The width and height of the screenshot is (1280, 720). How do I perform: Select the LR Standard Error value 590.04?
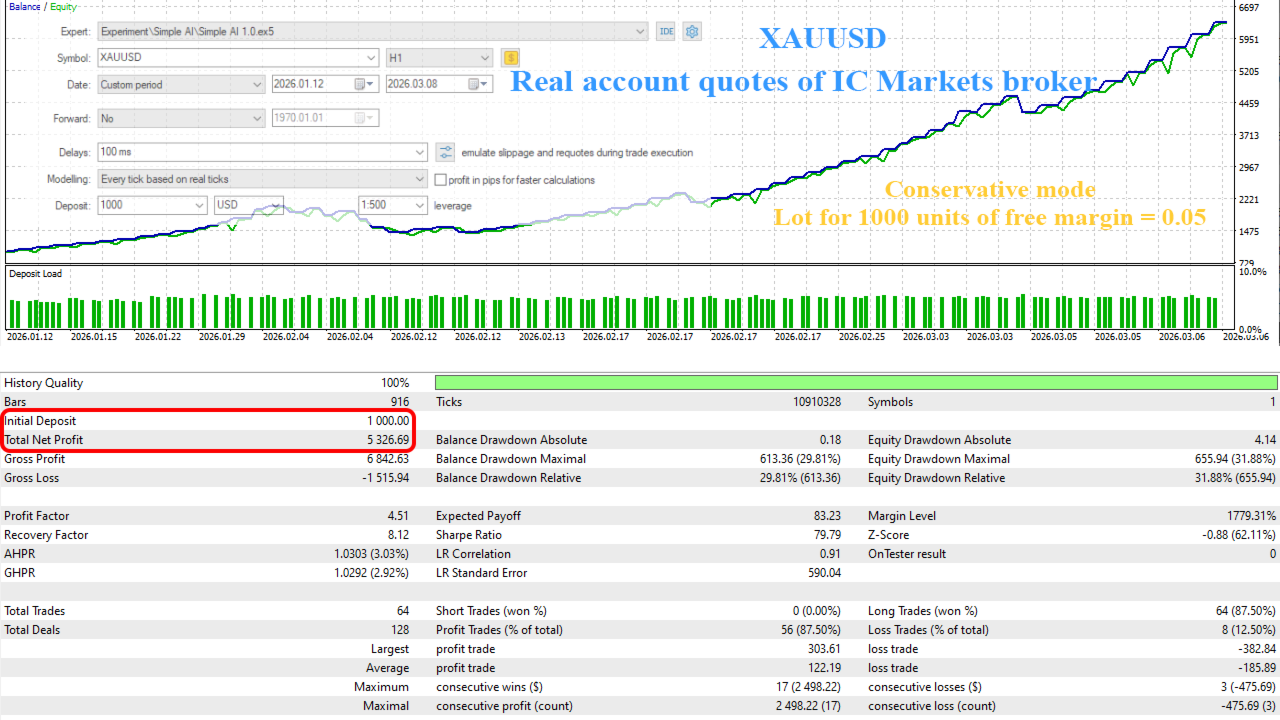coord(825,573)
